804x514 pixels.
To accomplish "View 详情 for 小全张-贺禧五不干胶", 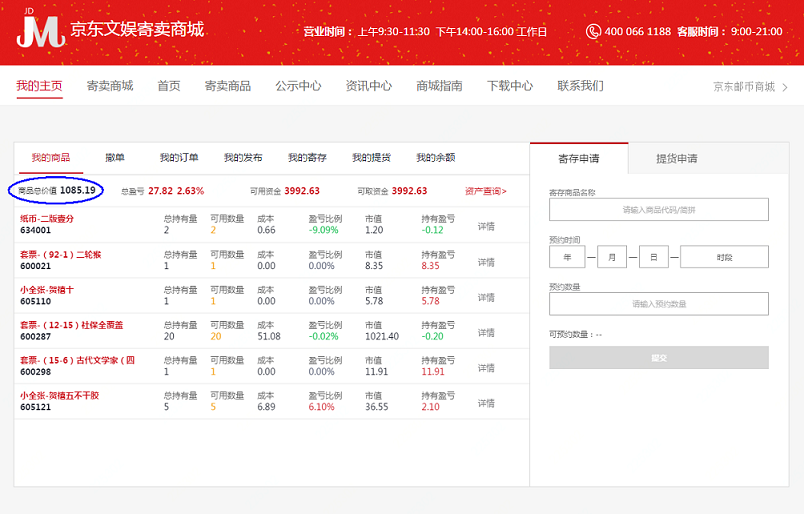I will 486,403.
